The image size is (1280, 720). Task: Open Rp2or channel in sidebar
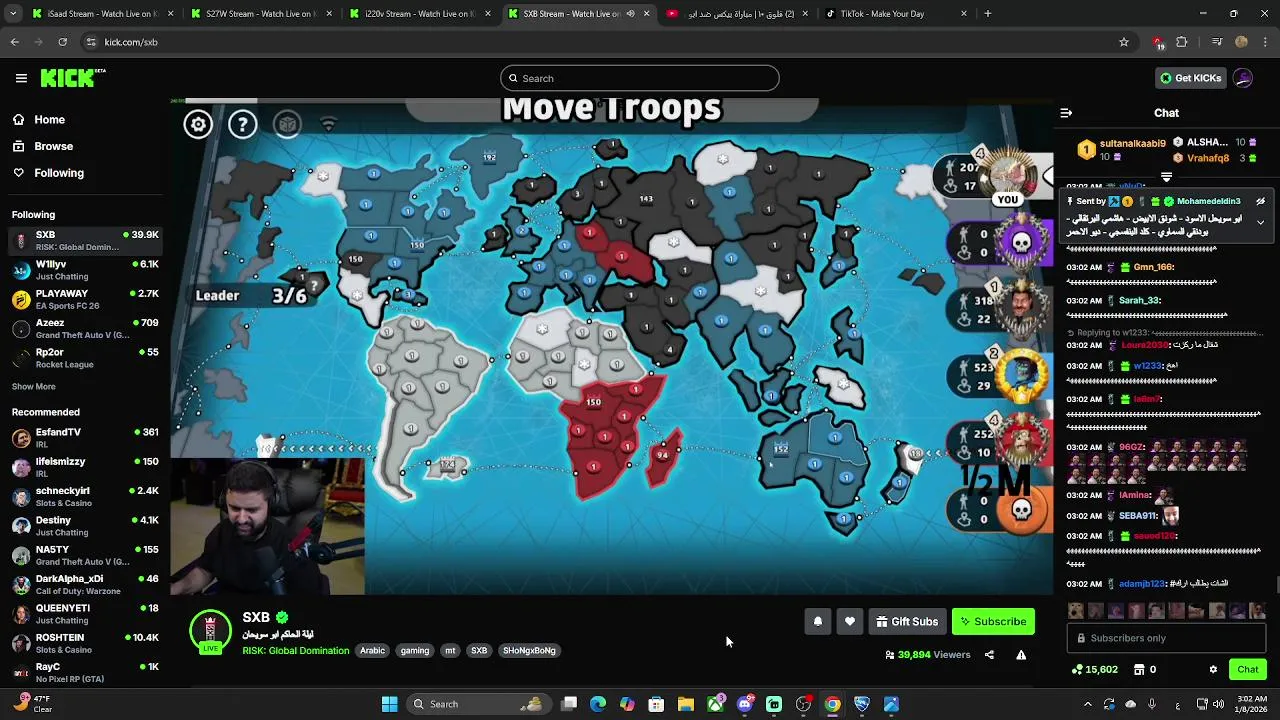[x=85, y=358]
